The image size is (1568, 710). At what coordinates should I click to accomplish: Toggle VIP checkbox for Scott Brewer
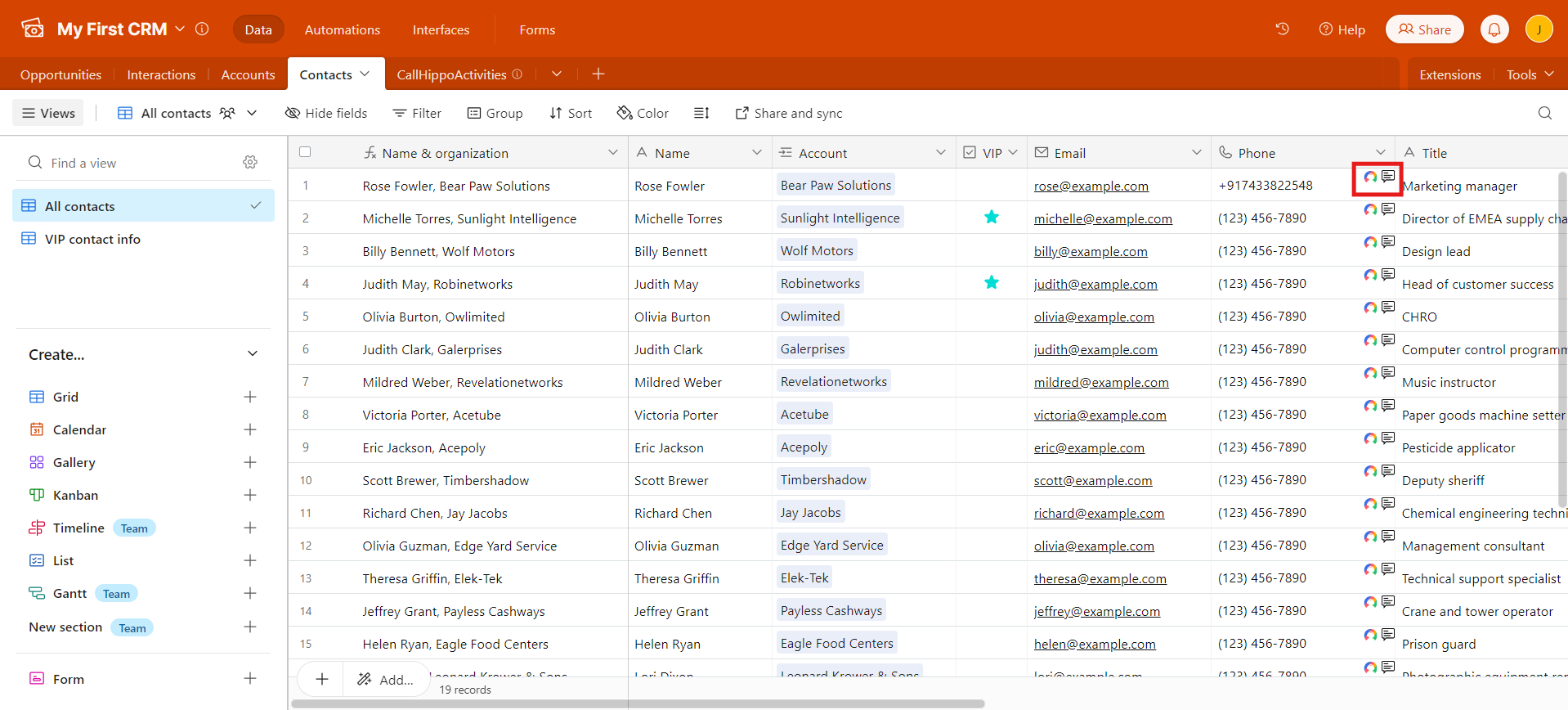pos(992,479)
